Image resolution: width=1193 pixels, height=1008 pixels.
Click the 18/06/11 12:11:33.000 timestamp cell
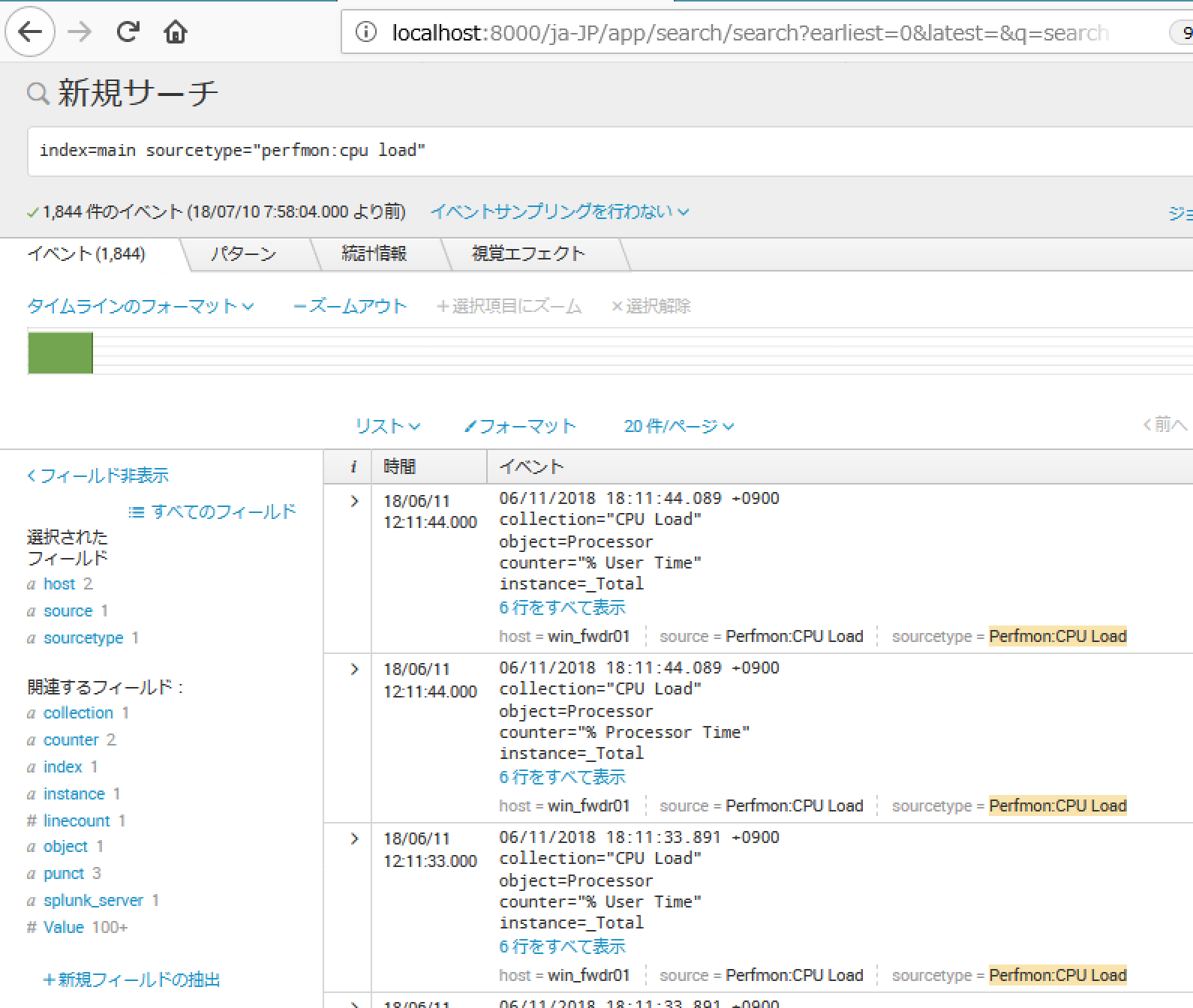pos(430,850)
